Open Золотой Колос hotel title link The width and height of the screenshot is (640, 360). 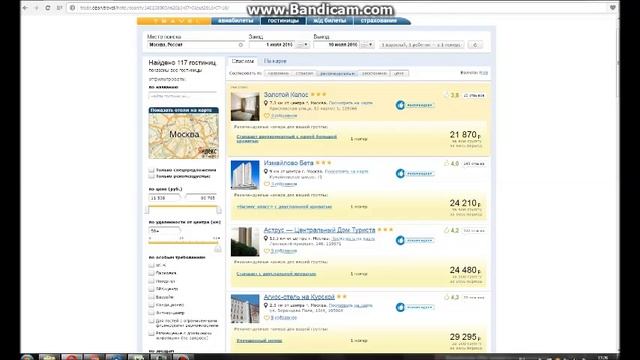click(286, 95)
